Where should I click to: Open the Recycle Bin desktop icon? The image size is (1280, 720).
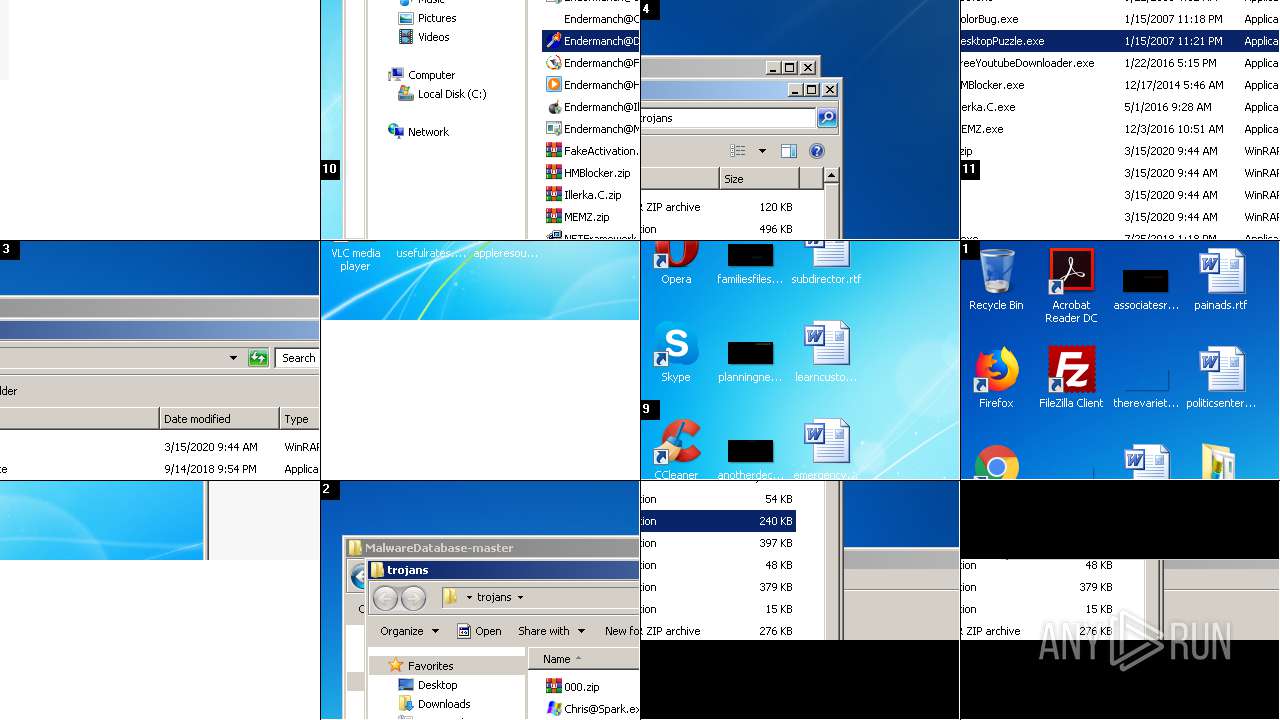click(995, 279)
